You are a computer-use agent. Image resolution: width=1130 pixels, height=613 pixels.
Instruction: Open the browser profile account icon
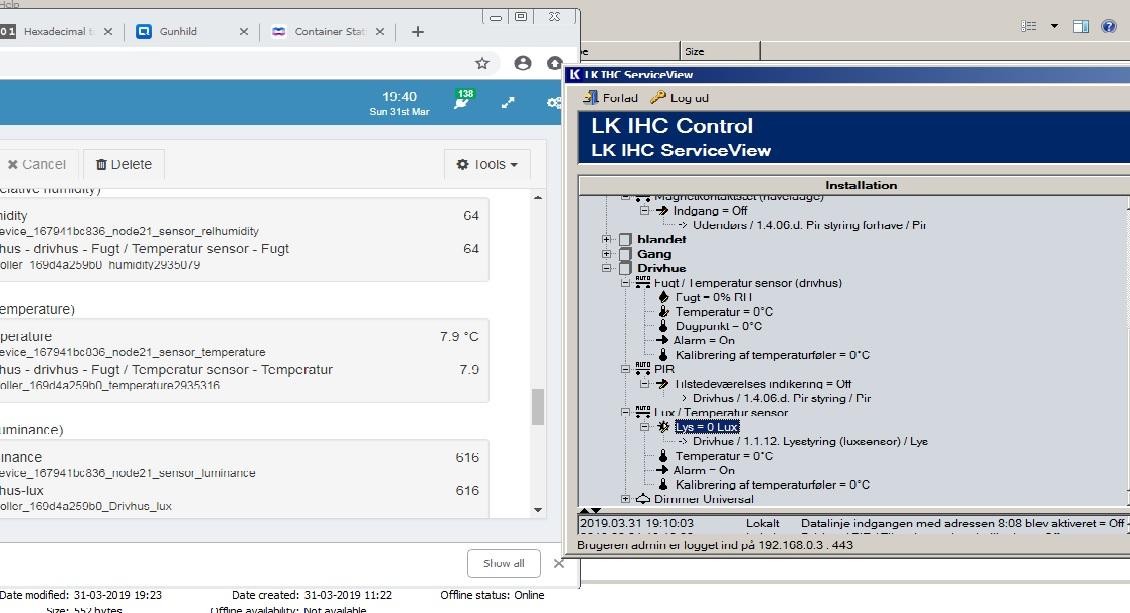(x=522, y=63)
